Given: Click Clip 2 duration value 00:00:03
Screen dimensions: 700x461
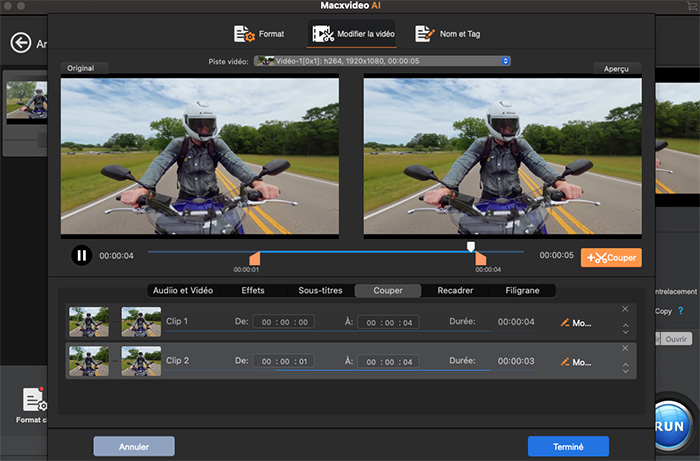Looking at the screenshot, I should 516,361.
